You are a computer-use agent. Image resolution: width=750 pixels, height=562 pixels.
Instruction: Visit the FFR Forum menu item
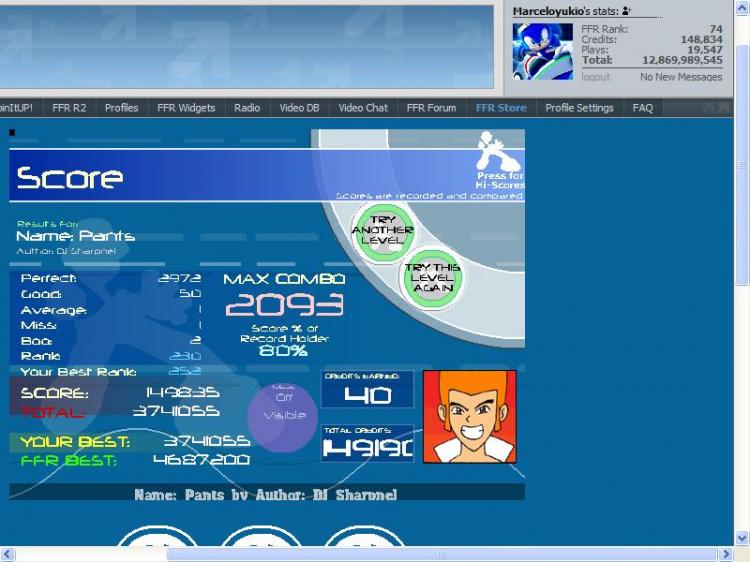coord(431,108)
